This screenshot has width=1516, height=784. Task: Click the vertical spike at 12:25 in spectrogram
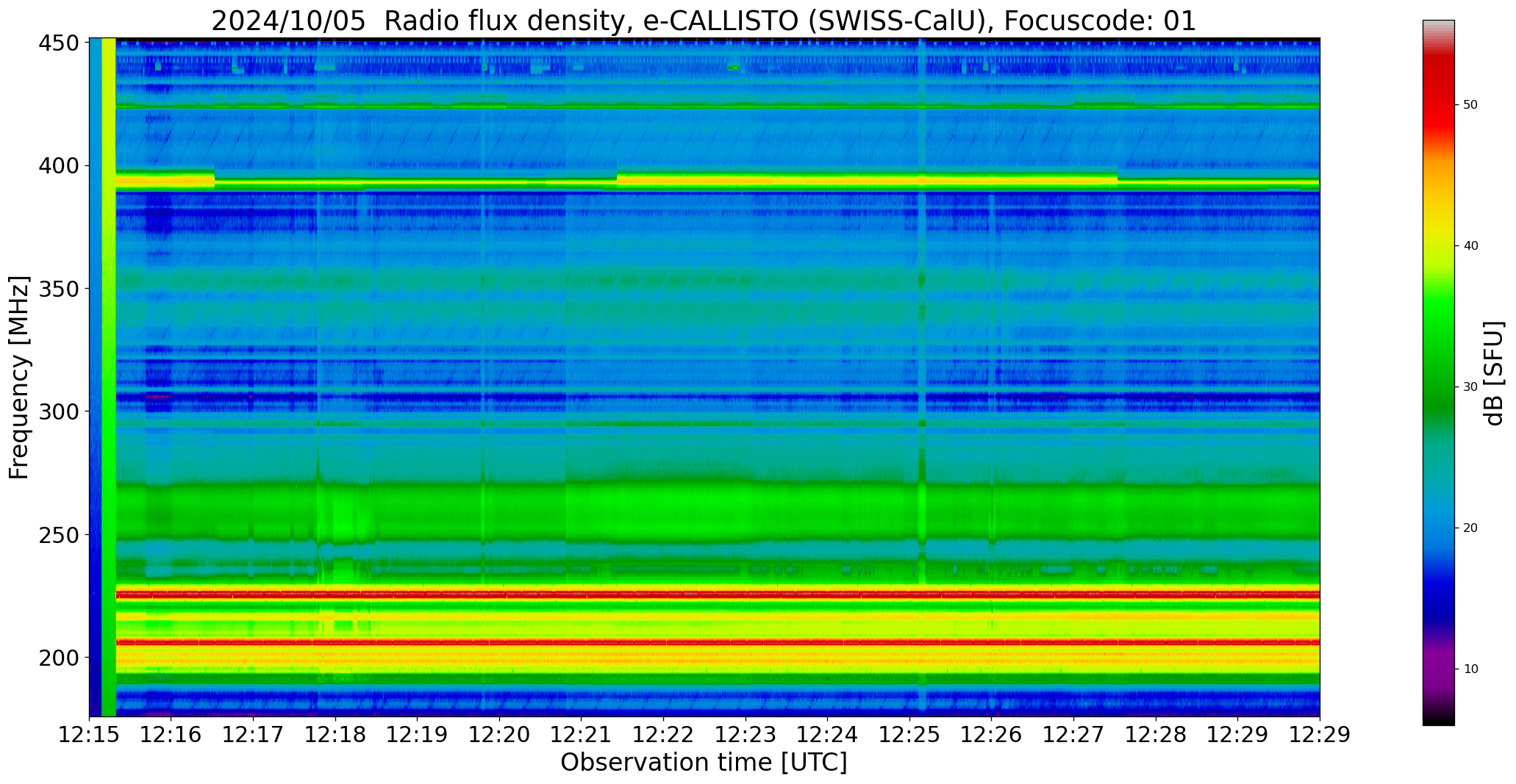tap(922, 377)
